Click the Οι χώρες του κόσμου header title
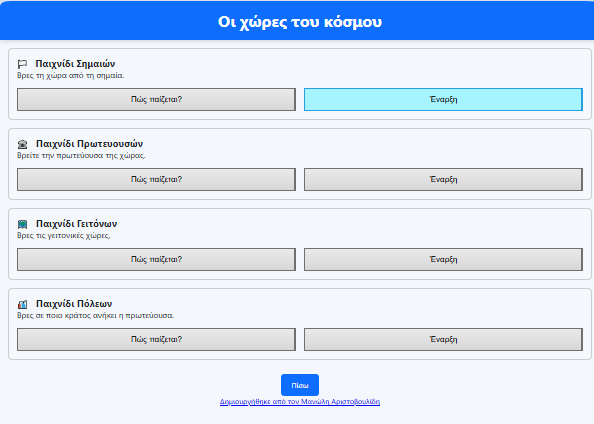The height and width of the screenshot is (424, 594). pos(300,22)
